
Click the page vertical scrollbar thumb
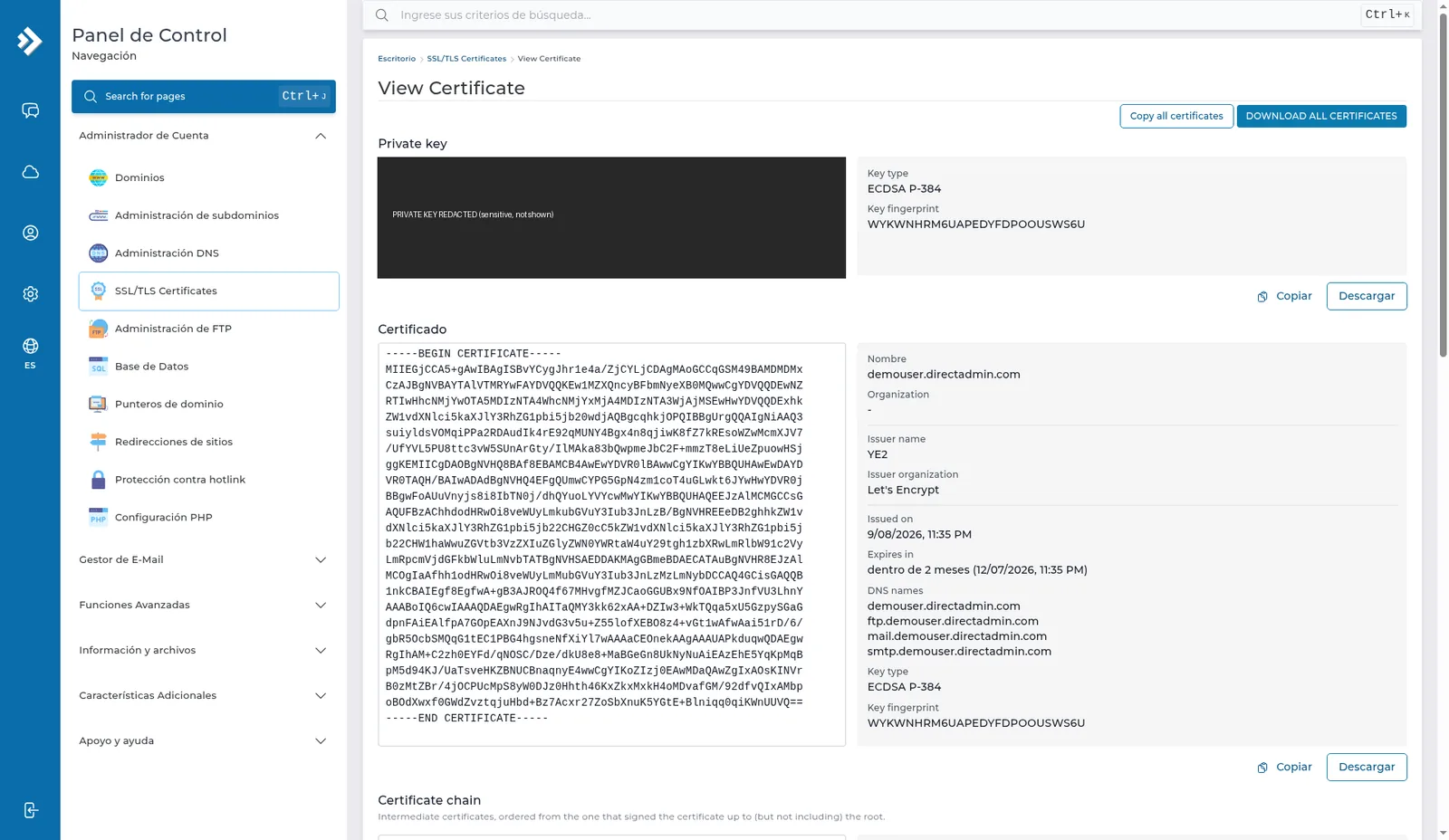tap(1443, 186)
